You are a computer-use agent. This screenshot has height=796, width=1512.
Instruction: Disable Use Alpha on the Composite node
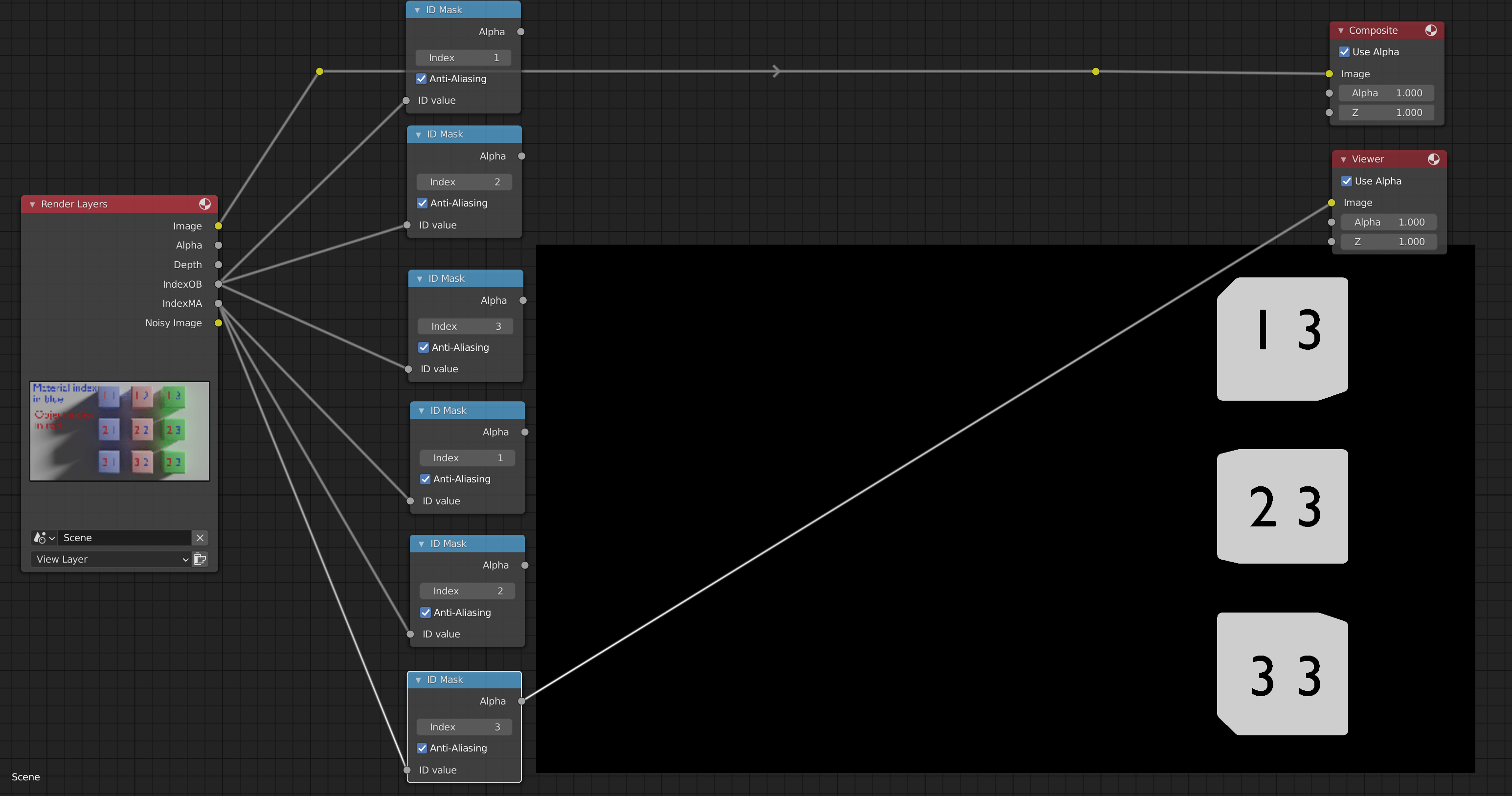click(x=1345, y=52)
